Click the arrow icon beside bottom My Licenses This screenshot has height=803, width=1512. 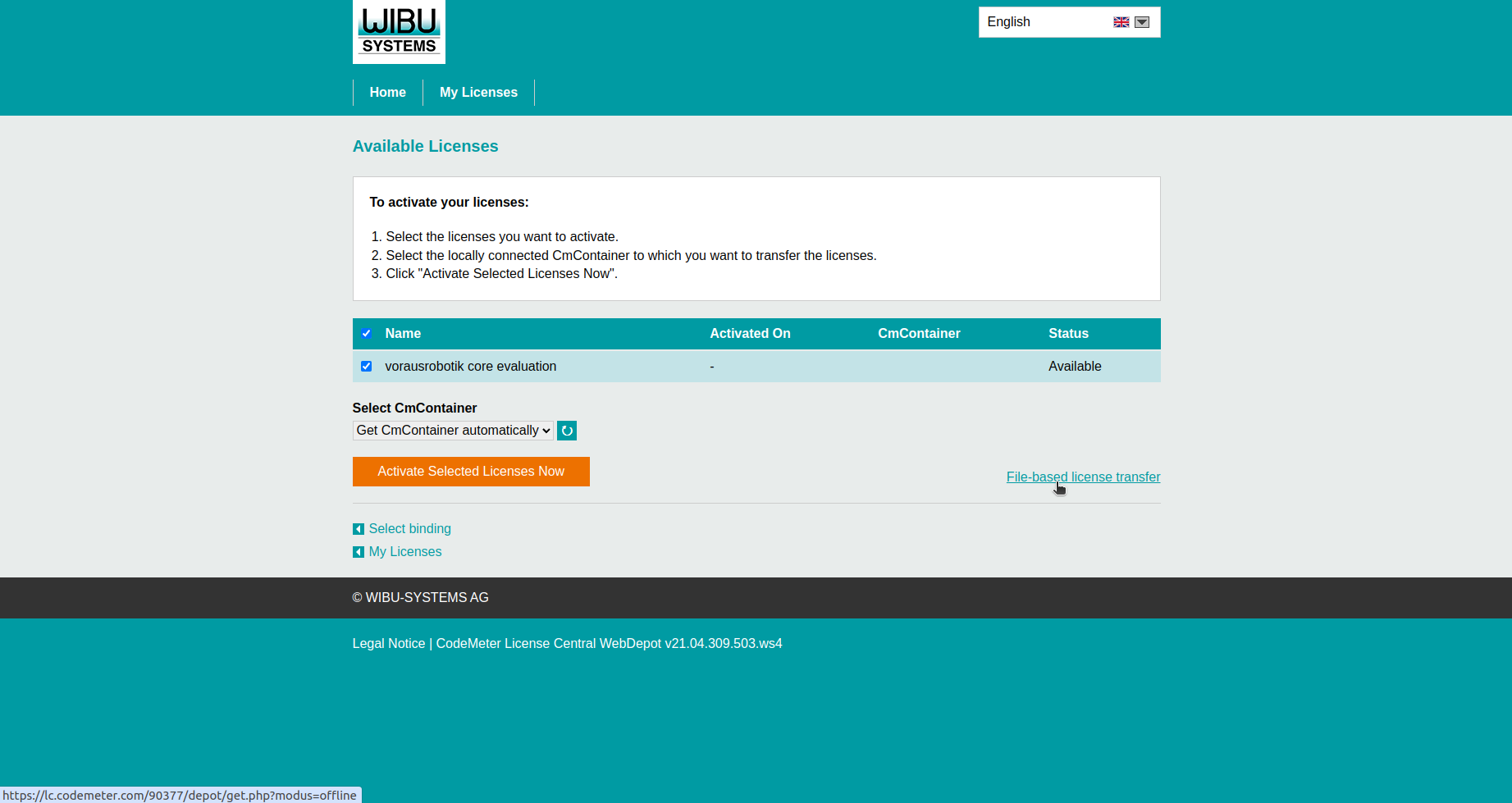click(359, 552)
